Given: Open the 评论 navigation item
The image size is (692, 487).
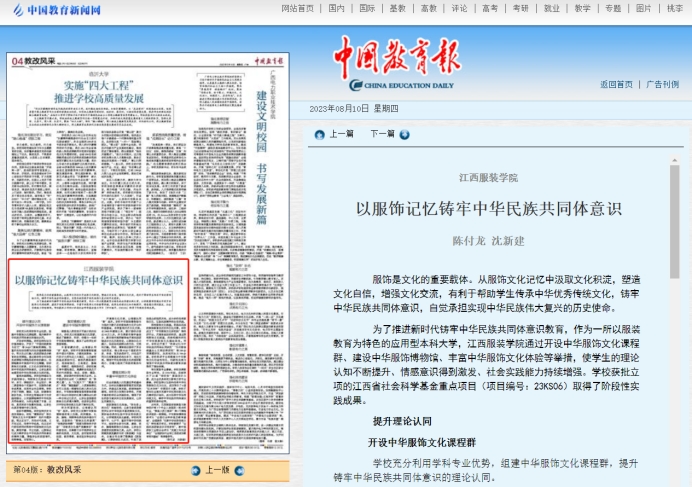Looking at the screenshot, I should [x=459, y=8].
